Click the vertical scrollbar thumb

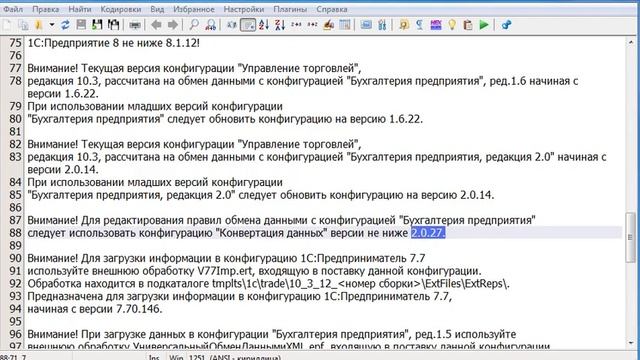631,237
